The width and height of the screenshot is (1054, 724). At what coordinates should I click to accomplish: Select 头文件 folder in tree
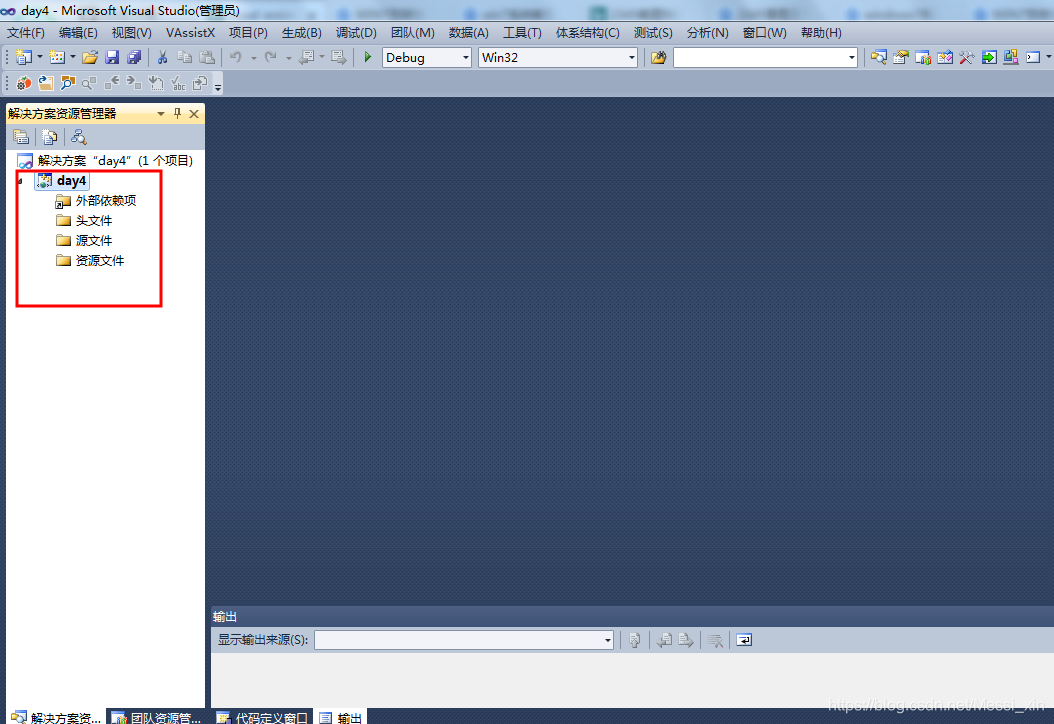(85, 220)
